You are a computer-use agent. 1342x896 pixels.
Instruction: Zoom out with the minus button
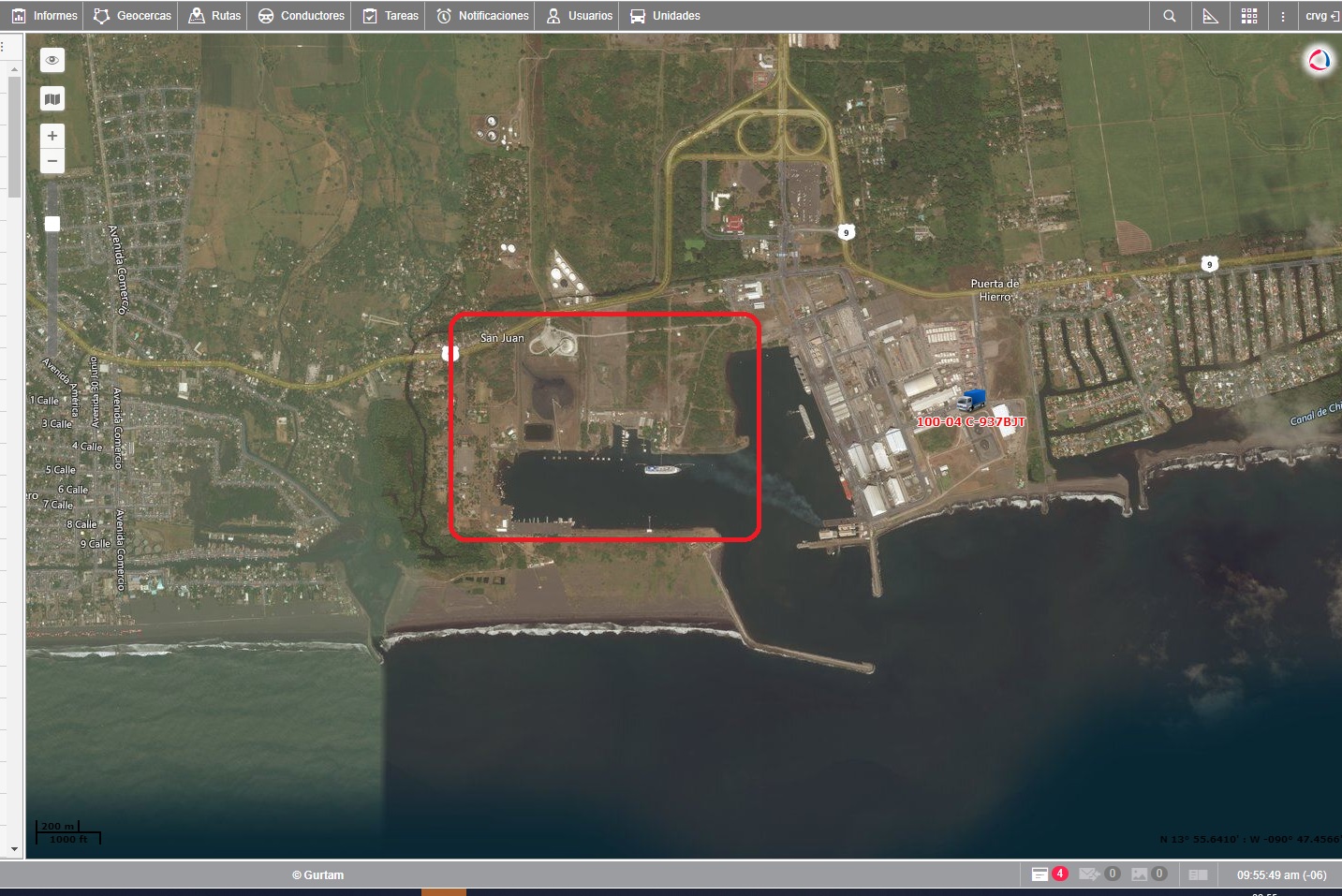pos(52,161)
